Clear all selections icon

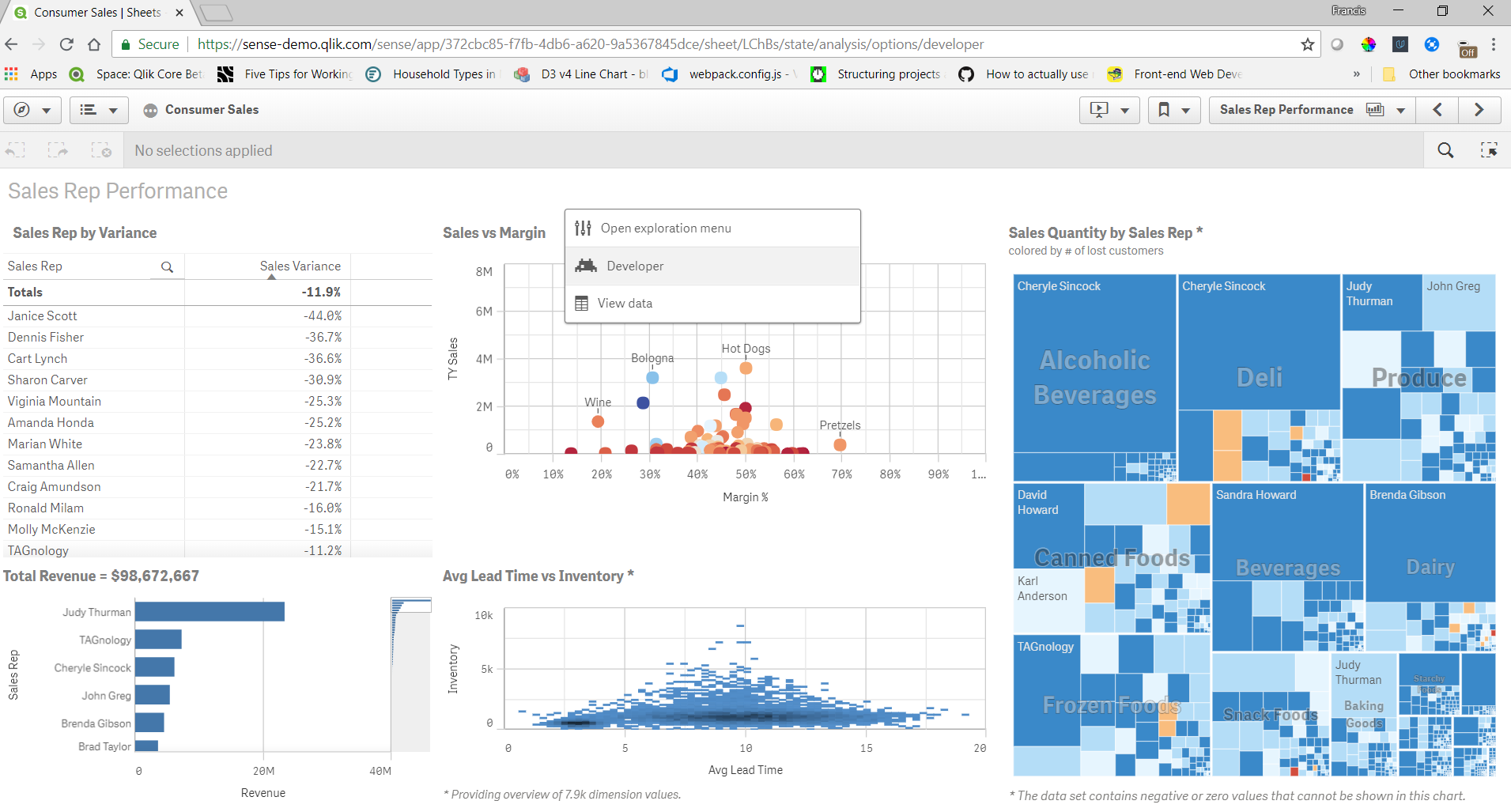coord(101,150)
